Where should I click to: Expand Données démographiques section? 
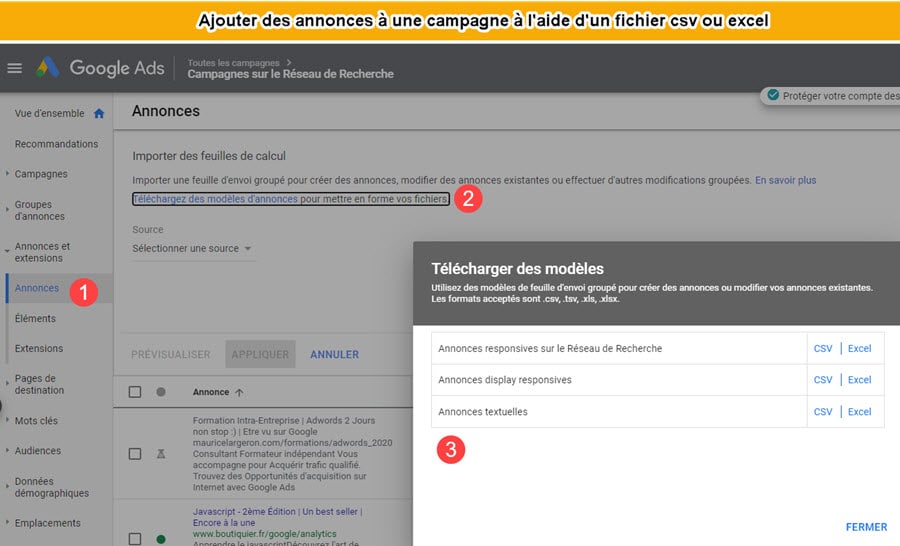click(7, 486)
